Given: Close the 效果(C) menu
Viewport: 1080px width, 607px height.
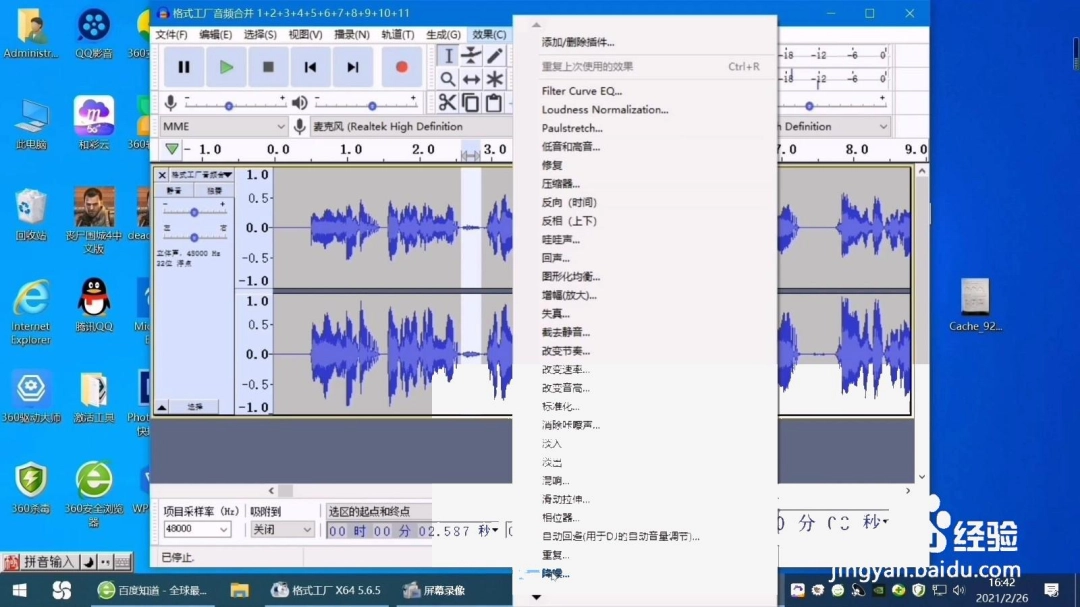Looking at the screenshot, I should [x=489, y=34].
